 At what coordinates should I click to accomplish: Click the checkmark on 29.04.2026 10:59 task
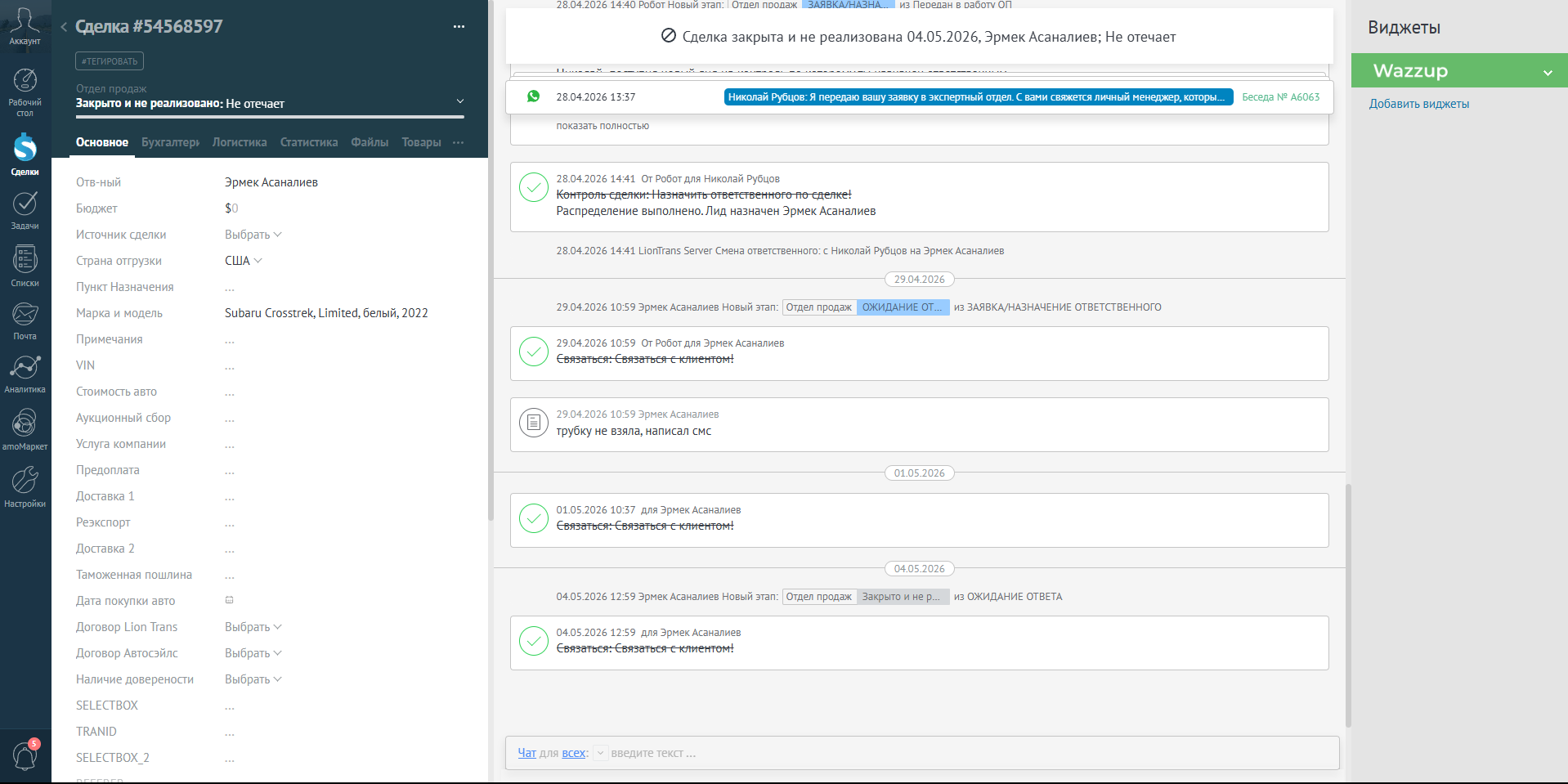(x=534, y=352)
